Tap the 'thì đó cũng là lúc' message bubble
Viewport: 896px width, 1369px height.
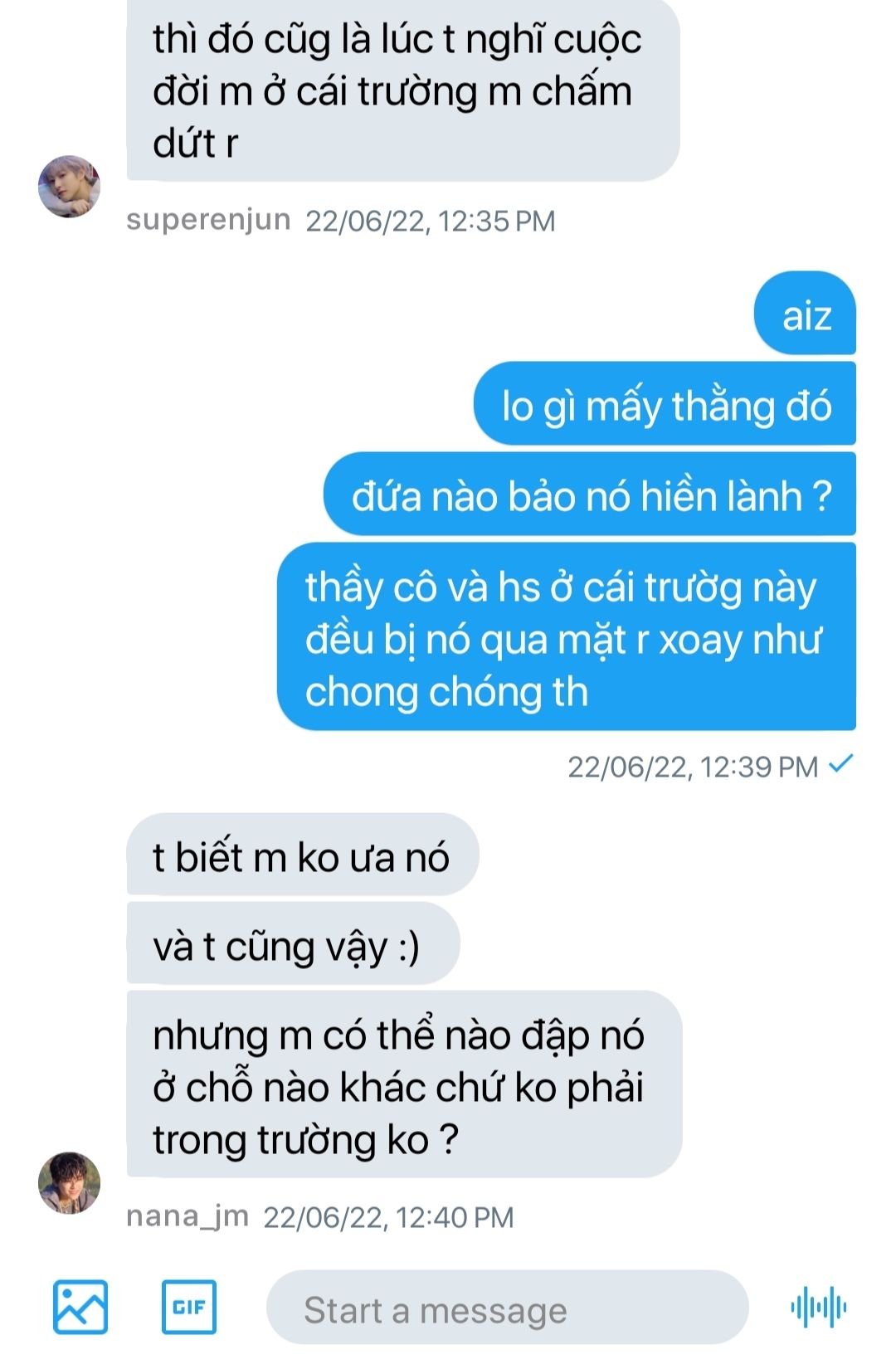(403, 90)
